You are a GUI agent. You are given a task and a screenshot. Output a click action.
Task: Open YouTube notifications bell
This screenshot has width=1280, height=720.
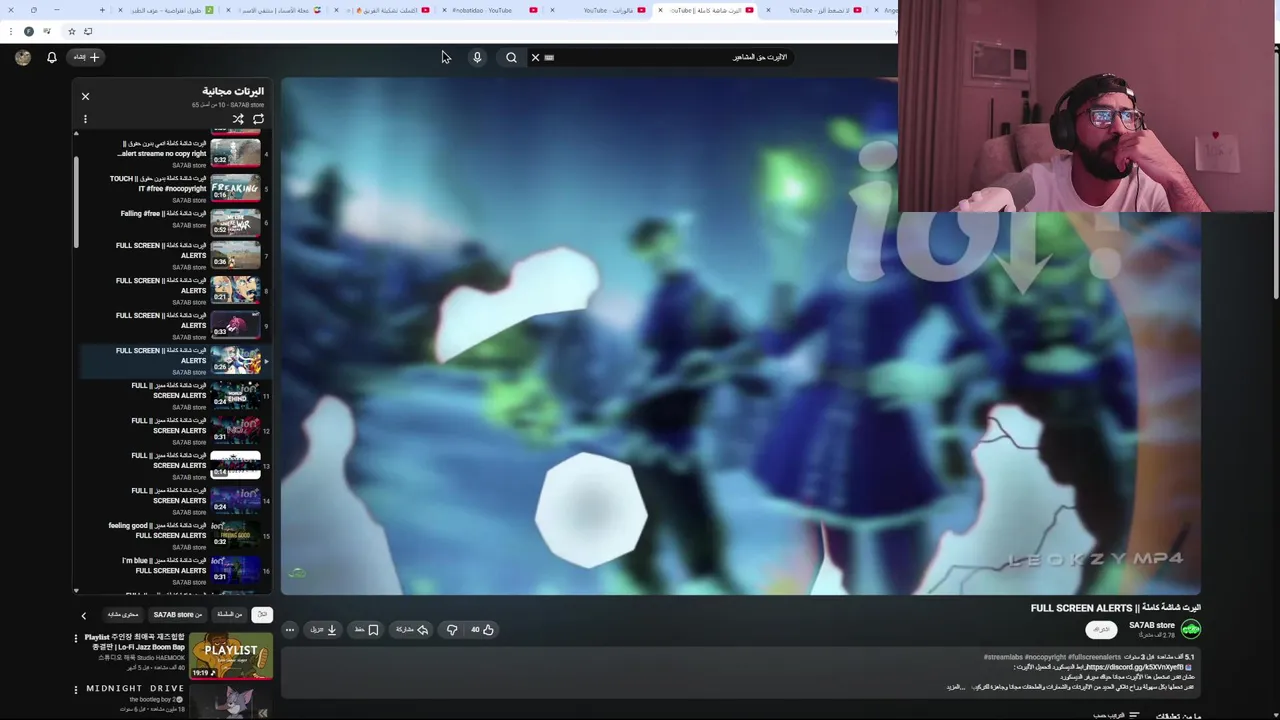click(52, 57)
